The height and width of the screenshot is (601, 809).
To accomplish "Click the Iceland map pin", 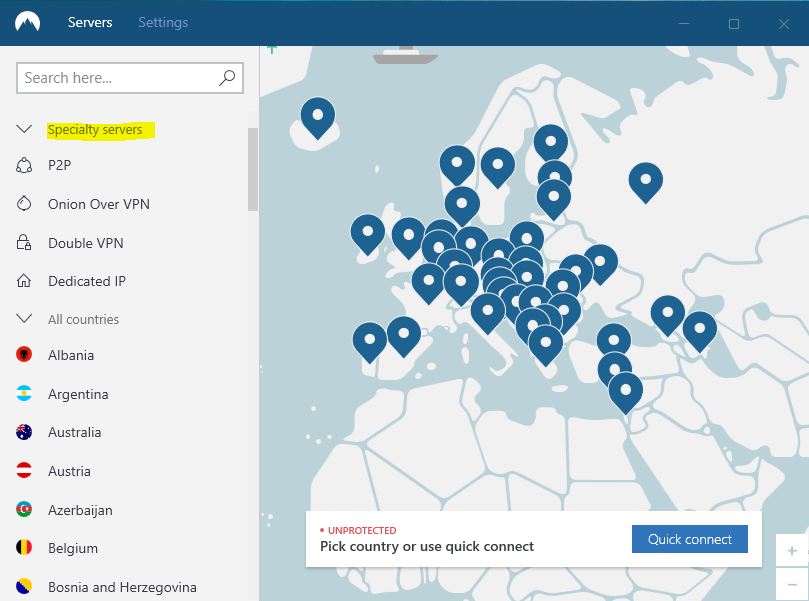I will click(x=318, y=116).
